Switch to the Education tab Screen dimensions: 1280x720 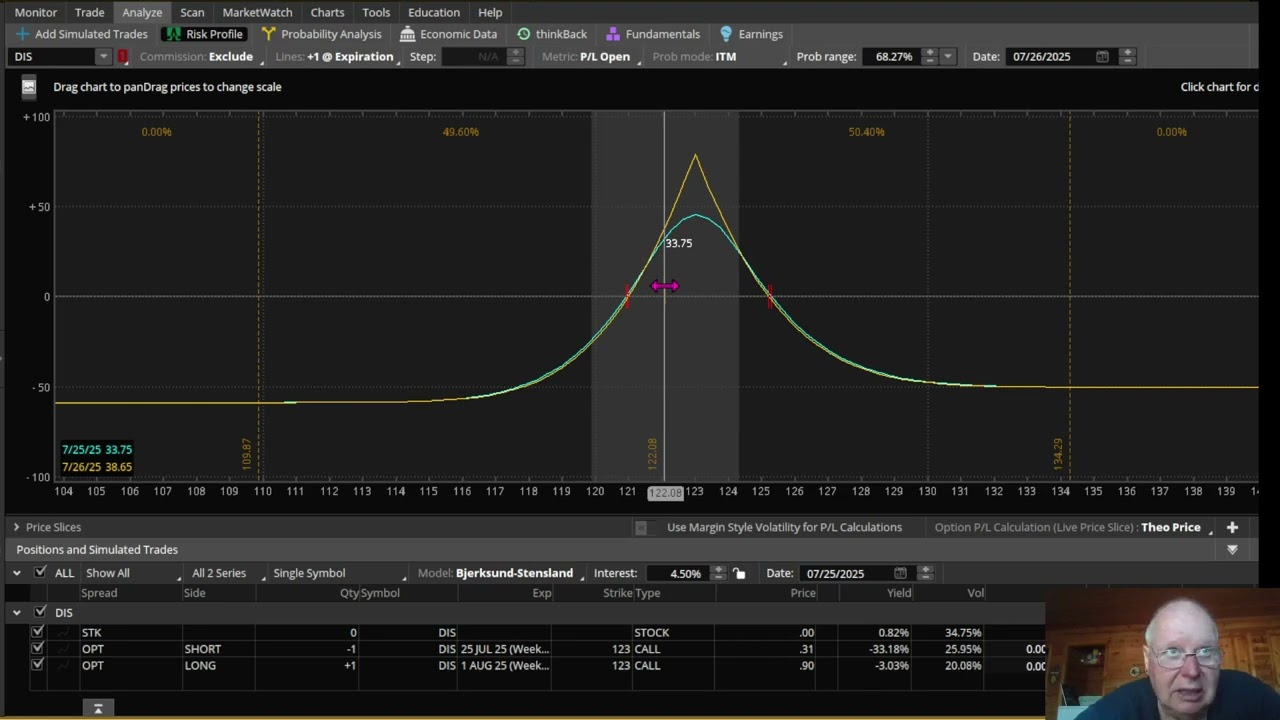[x=434, y=12]
